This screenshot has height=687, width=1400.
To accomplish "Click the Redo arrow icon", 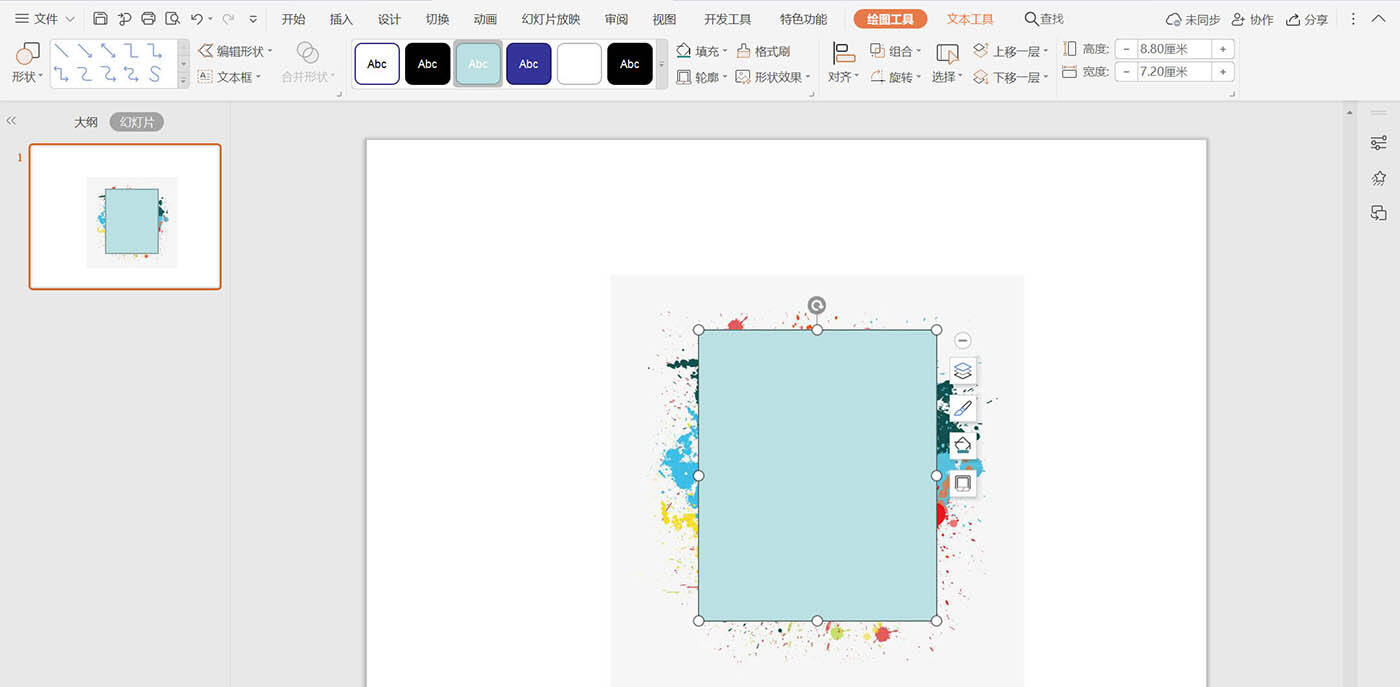I will tap(228, 19).
